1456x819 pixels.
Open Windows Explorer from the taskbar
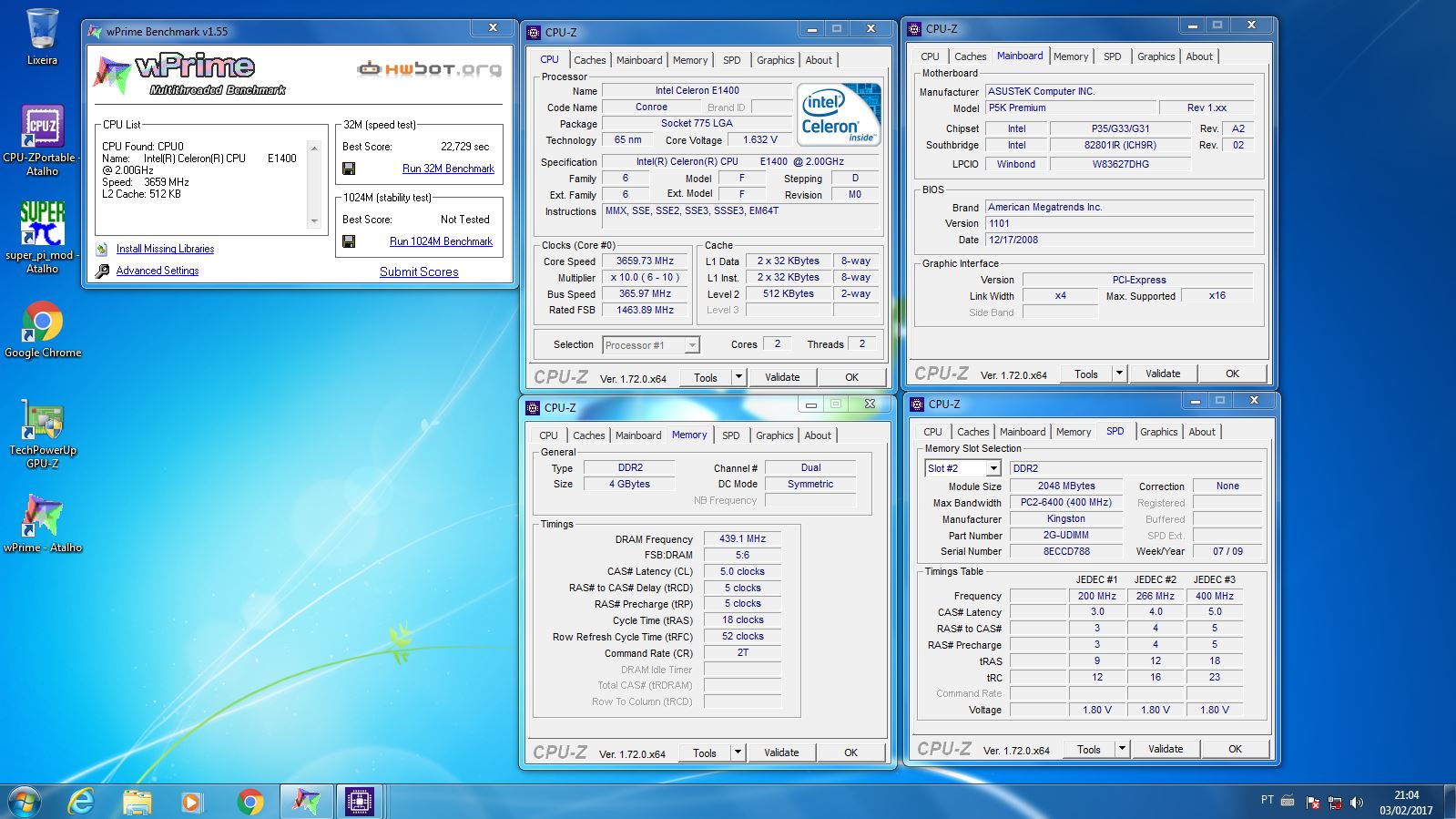[137, 802]
